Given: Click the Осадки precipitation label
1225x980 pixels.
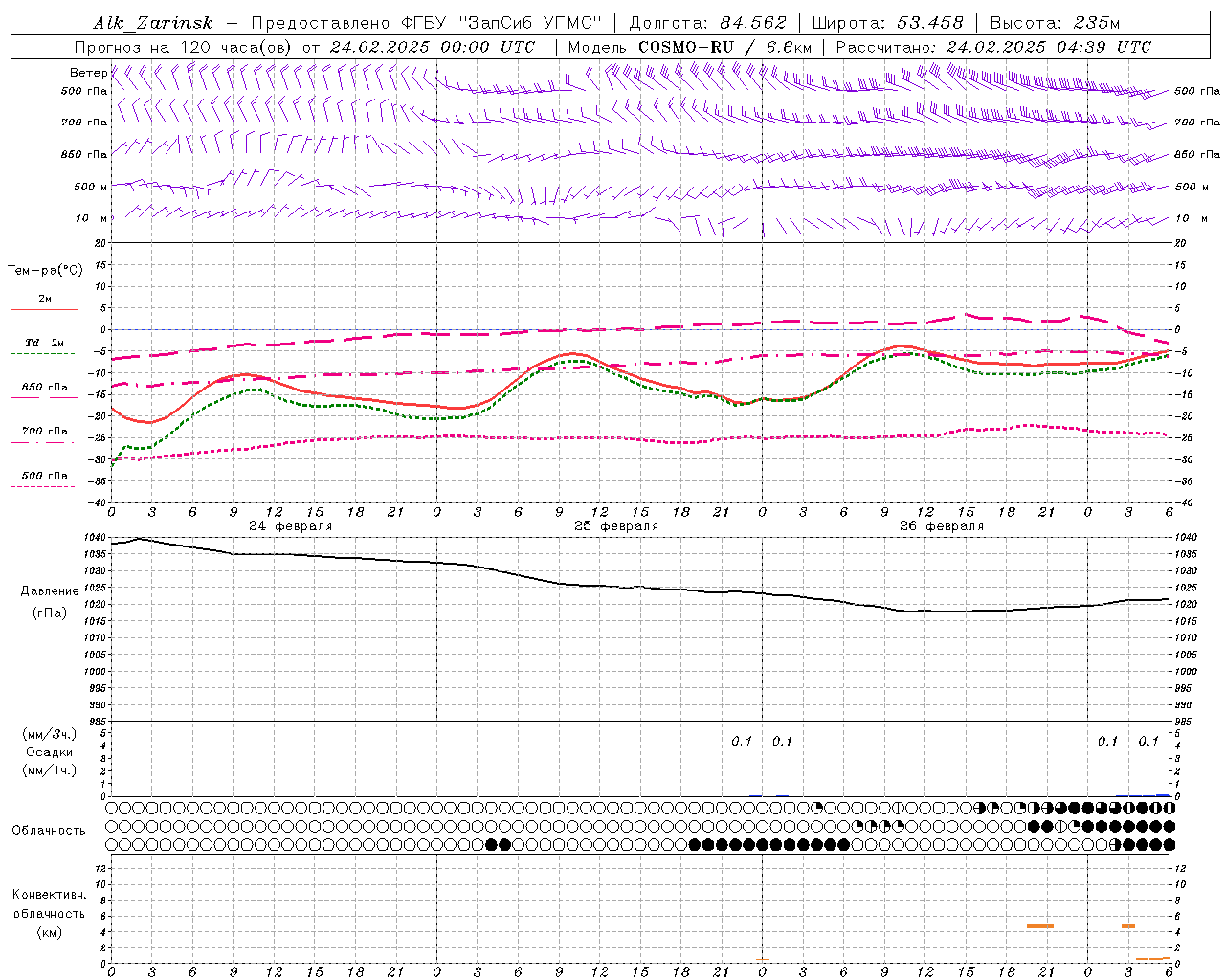Looking at the screenshot, I should coord(50,752).
